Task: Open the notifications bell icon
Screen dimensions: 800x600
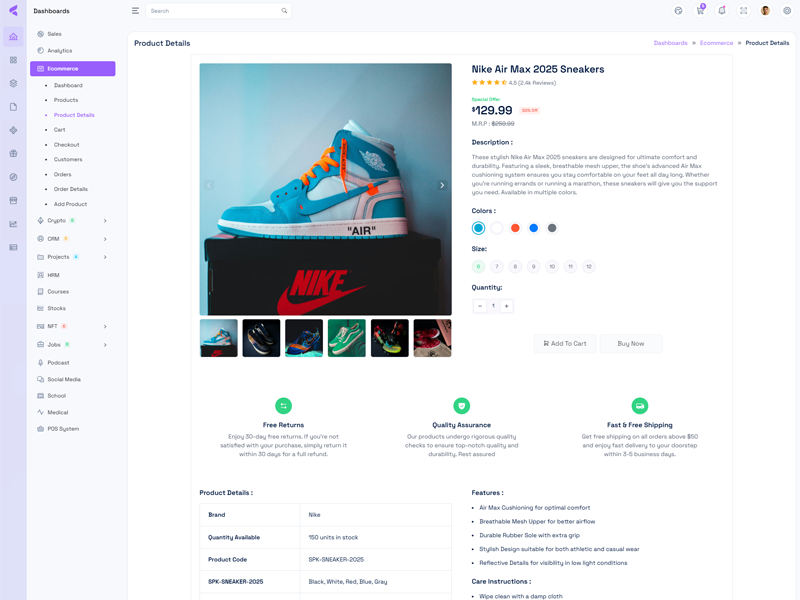Action: point(721,11)
